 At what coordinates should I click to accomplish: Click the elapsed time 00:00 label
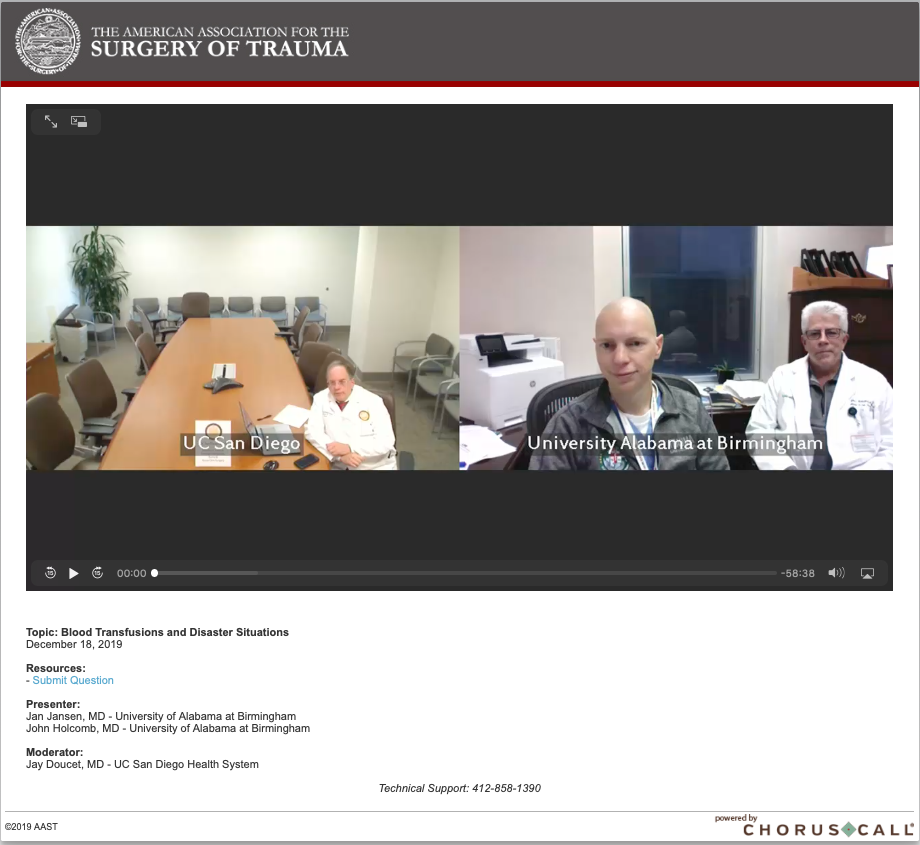pos(131,573)
